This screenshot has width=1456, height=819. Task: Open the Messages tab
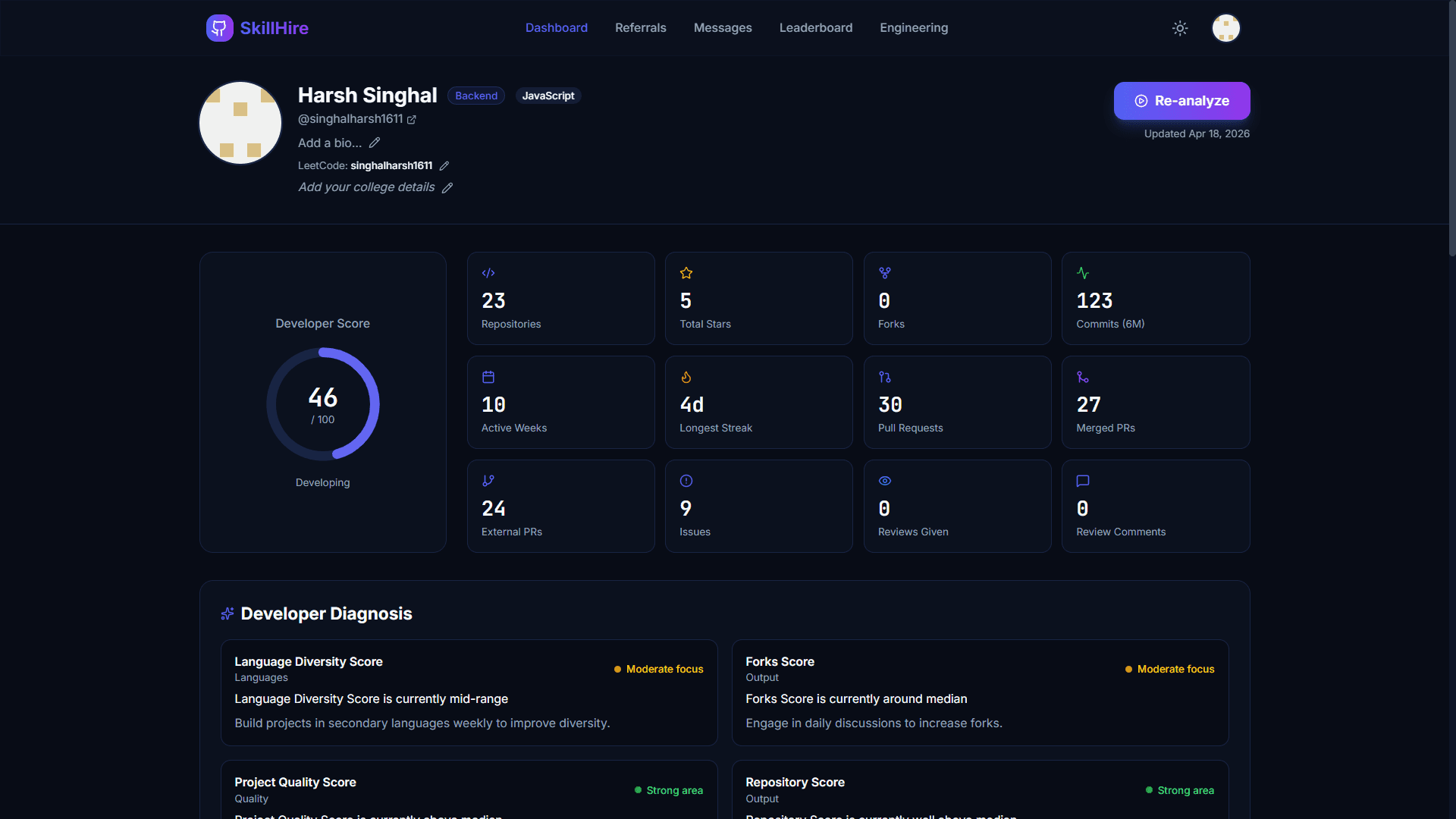click(723, 28)
